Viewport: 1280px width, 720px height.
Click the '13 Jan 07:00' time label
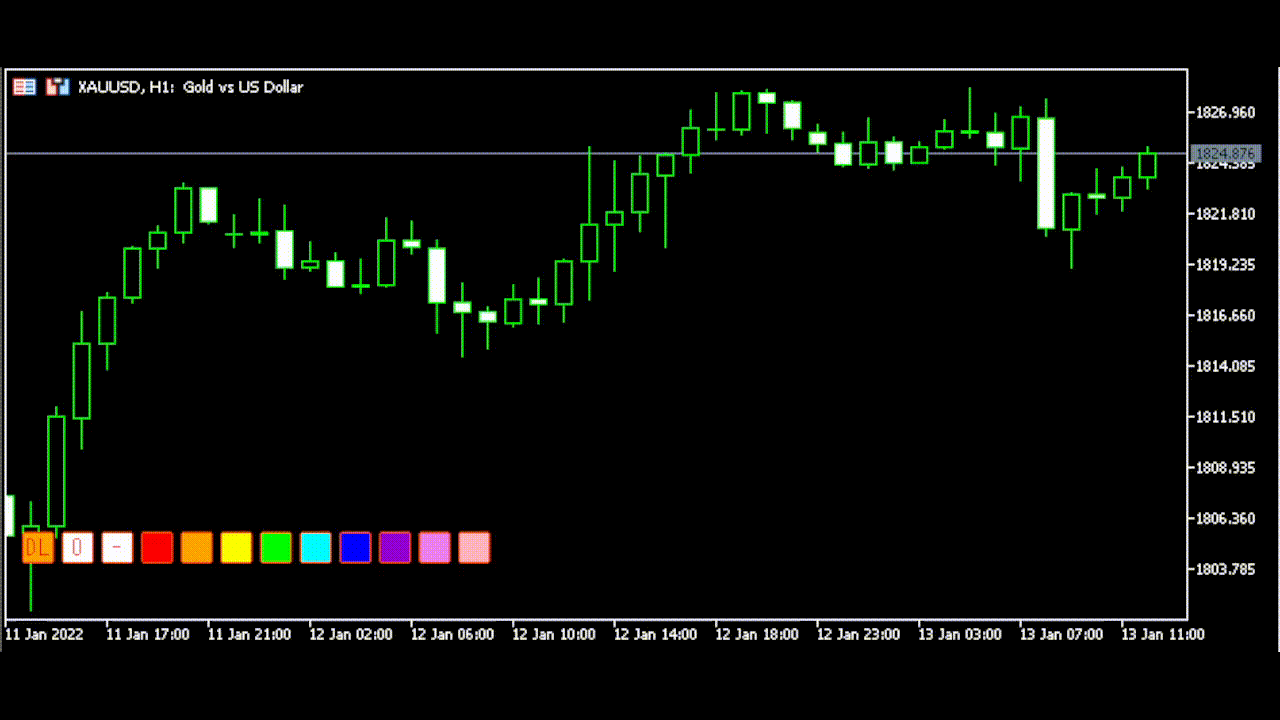(1061, 634)
